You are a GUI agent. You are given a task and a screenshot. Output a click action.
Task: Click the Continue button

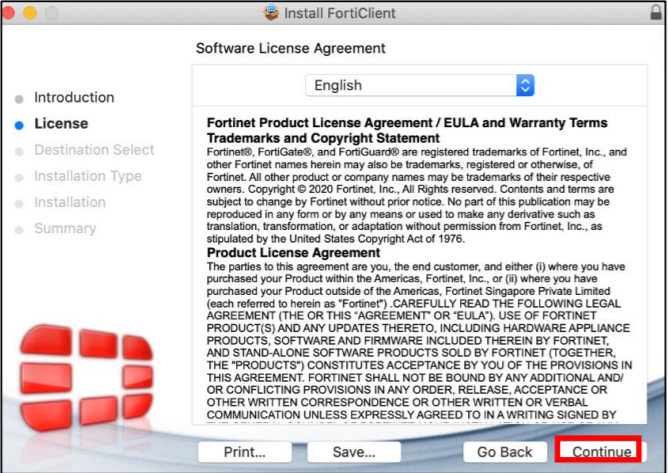tap(600, 451)
